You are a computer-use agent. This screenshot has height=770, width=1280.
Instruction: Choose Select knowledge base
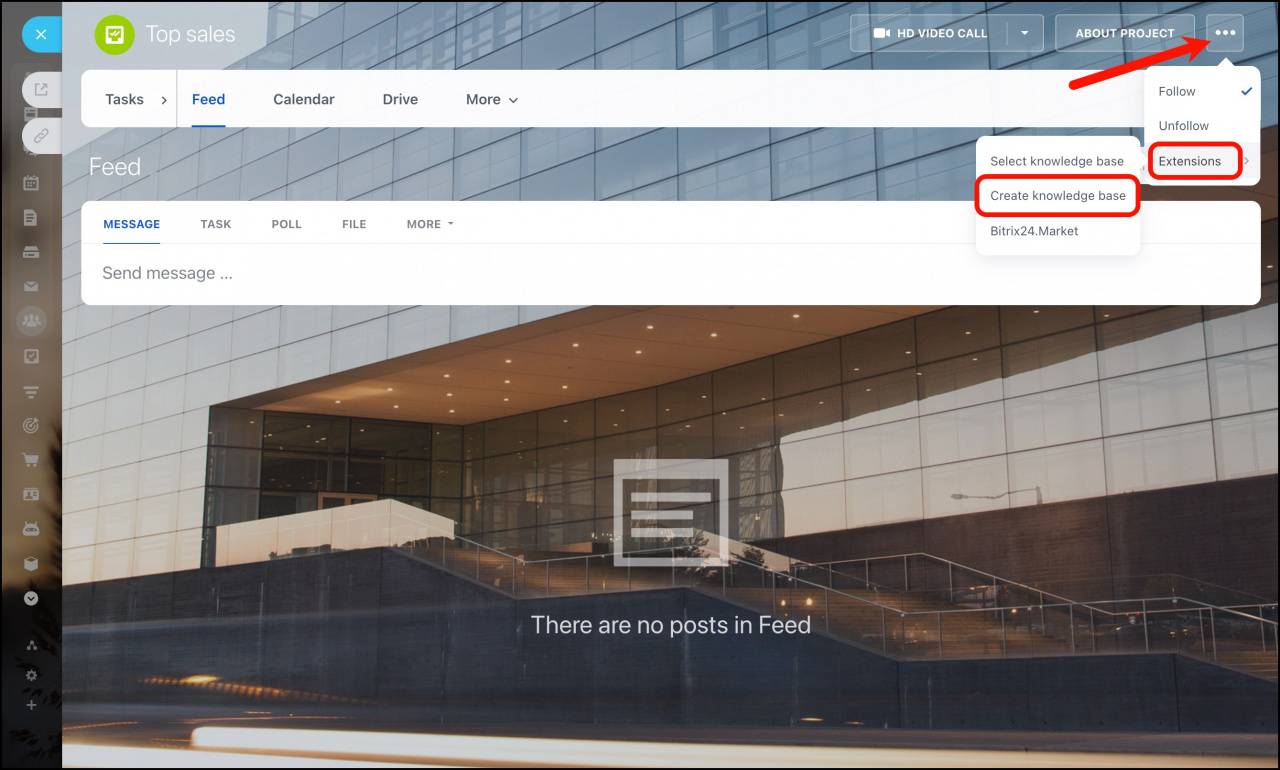coord(1057,161)
